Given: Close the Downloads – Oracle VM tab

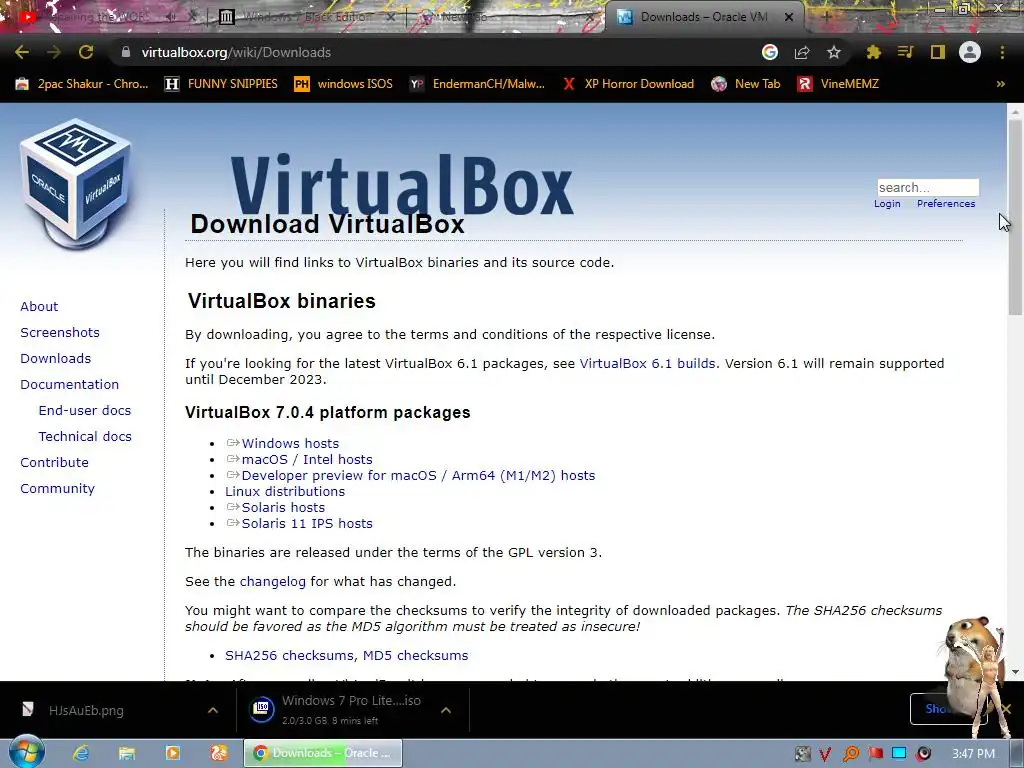Looking at the screenshot, I should pyautogui.click(x=789, y=17).
